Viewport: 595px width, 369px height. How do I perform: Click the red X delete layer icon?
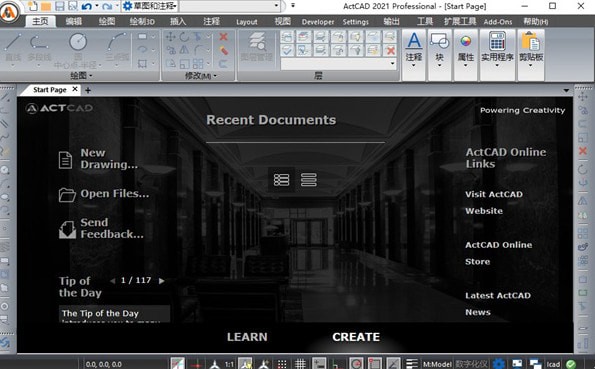(x=390, y=50)
